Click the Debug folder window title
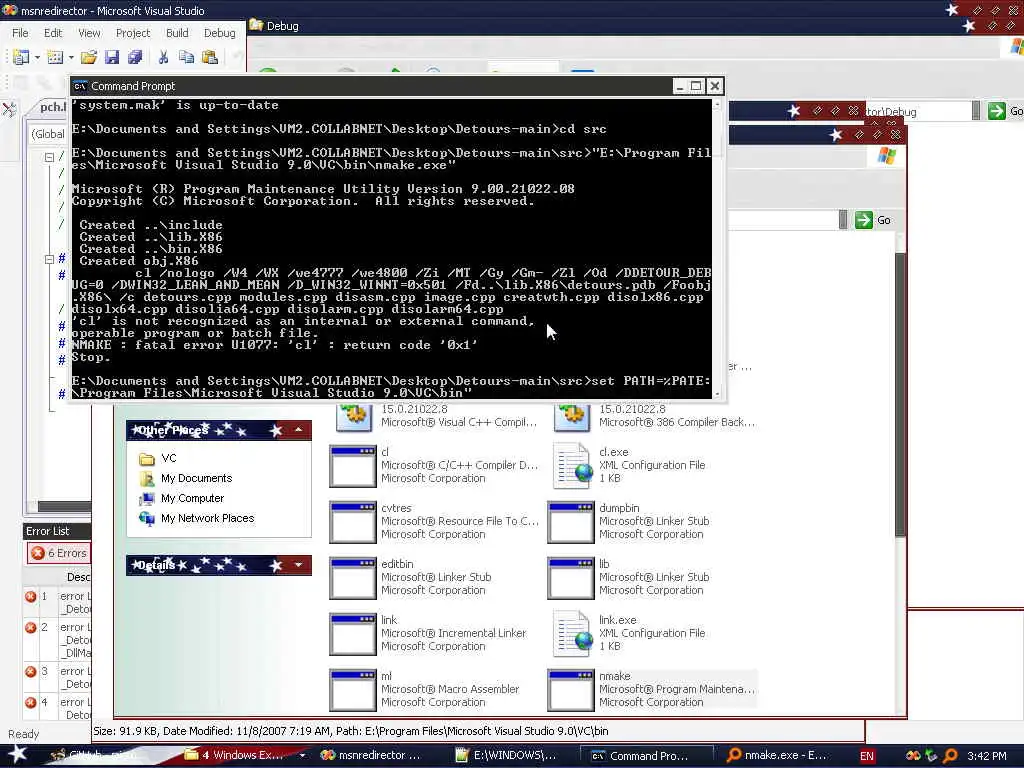Image resolution: width=1024 pixels, height=768 pixels. click(x=282, y=26)
